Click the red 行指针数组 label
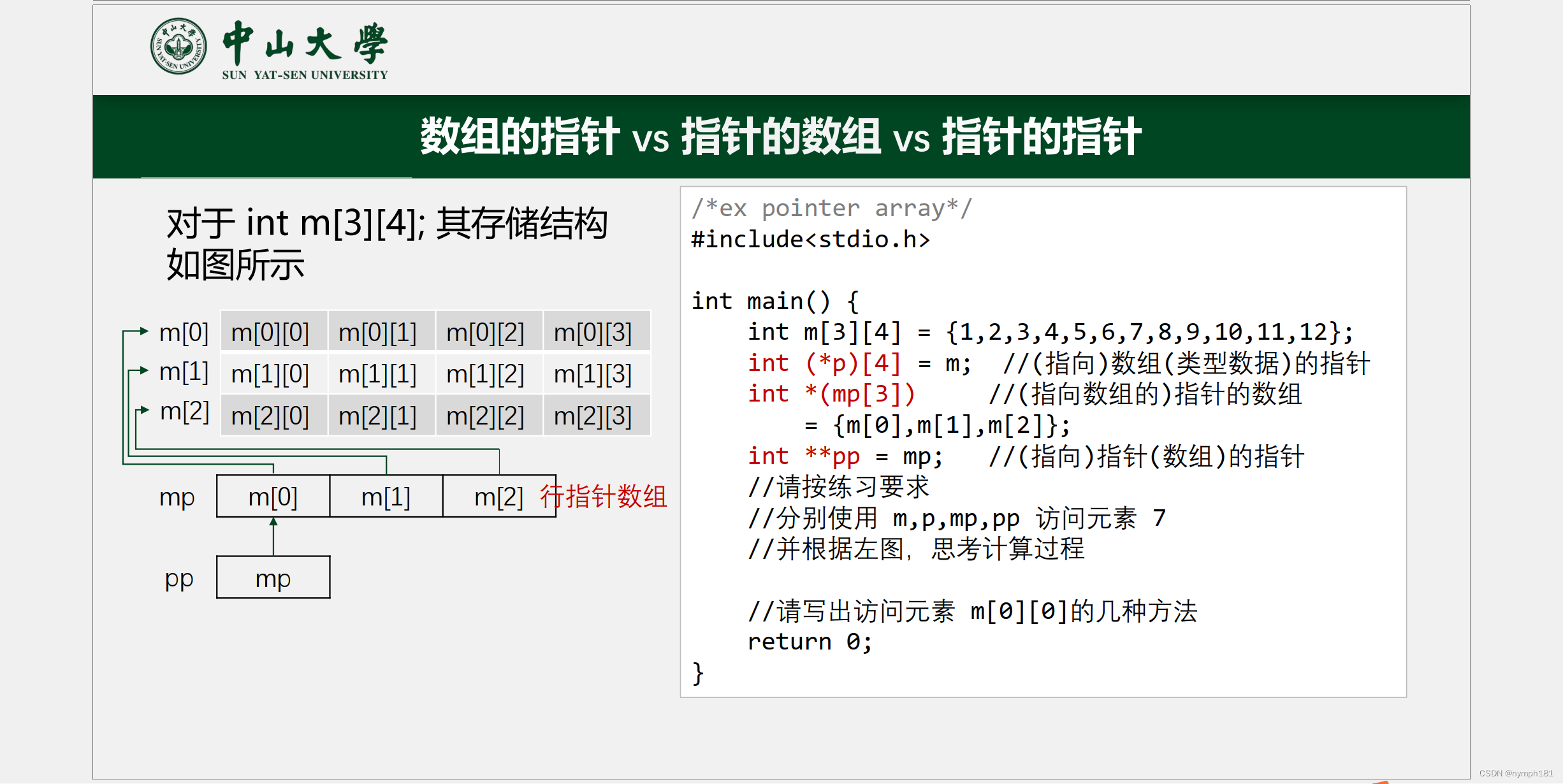1563x784 pixels. pyautogui.click(x=603, y=497)
